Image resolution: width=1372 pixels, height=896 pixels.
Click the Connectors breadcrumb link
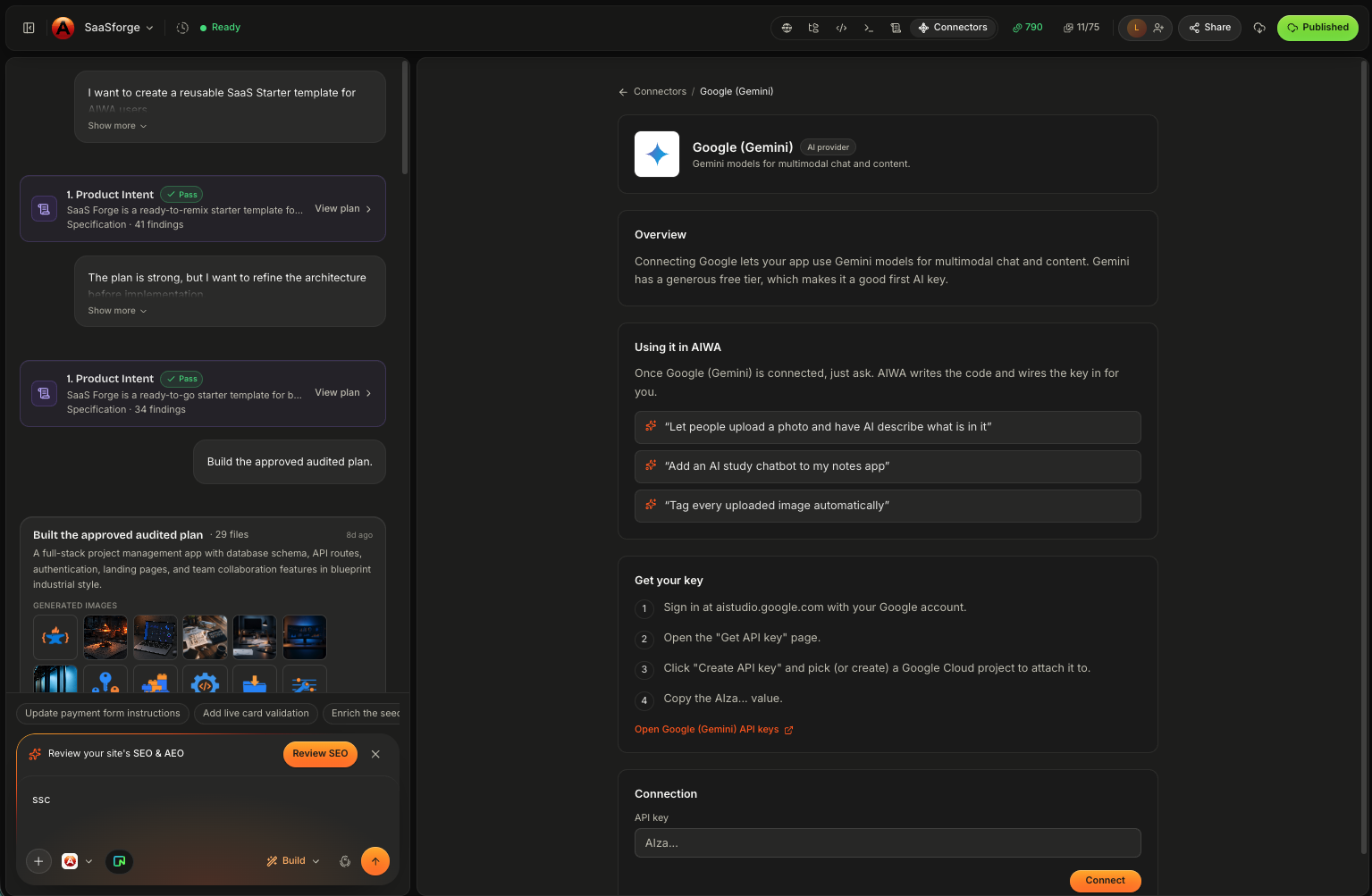[660, 92]
